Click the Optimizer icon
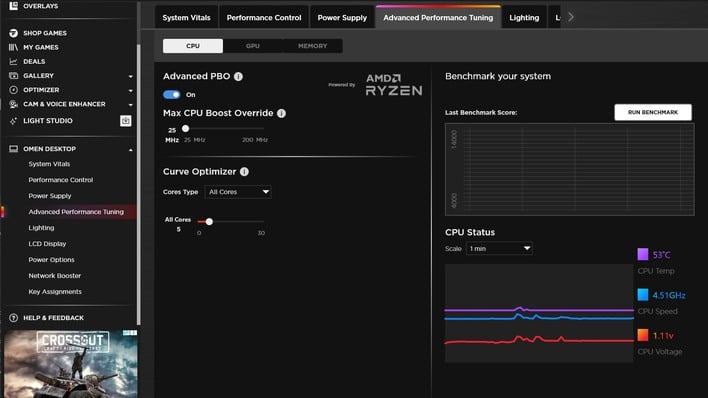This screenshot has width=708, height=398. point(14,90)
